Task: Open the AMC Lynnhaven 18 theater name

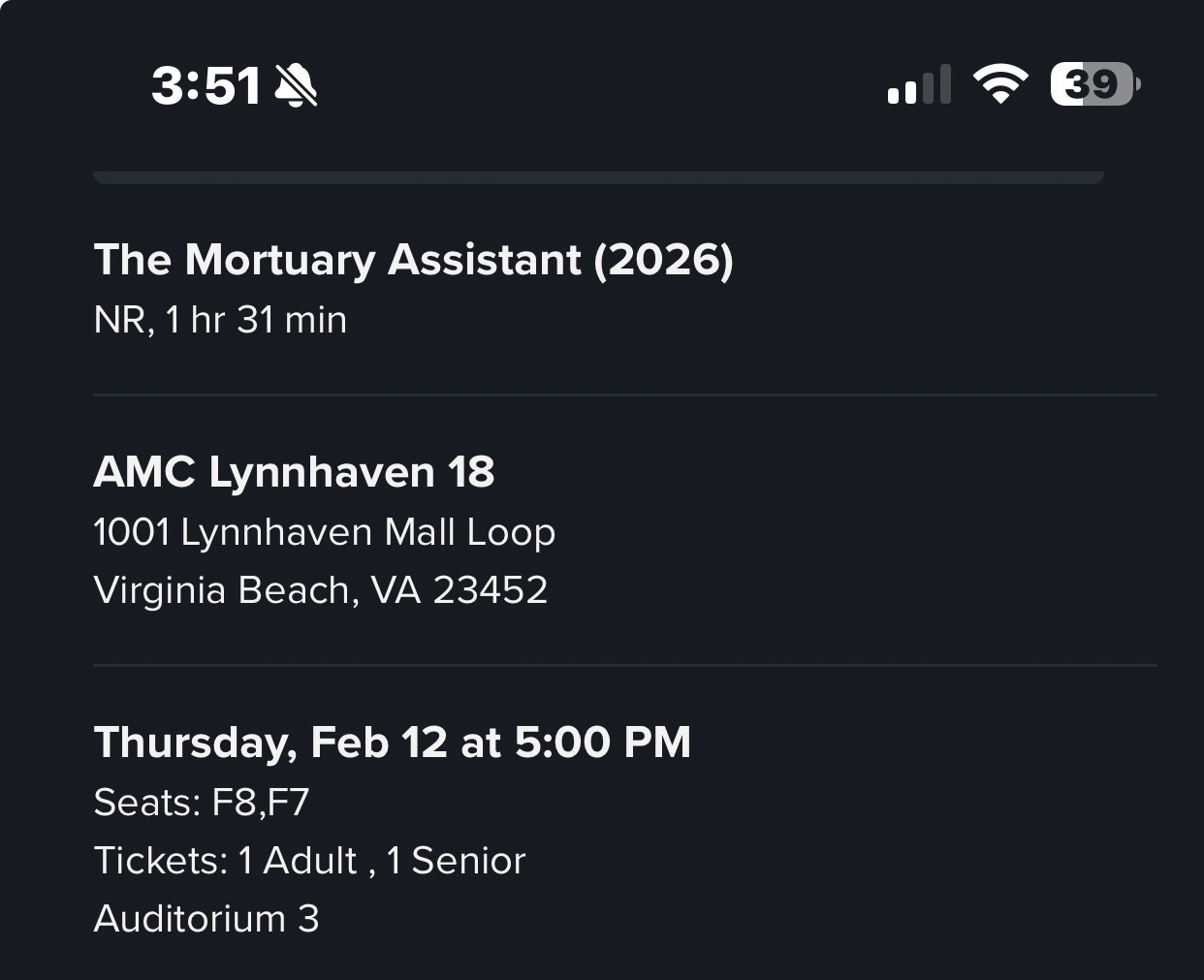Action: click(294, 472)
